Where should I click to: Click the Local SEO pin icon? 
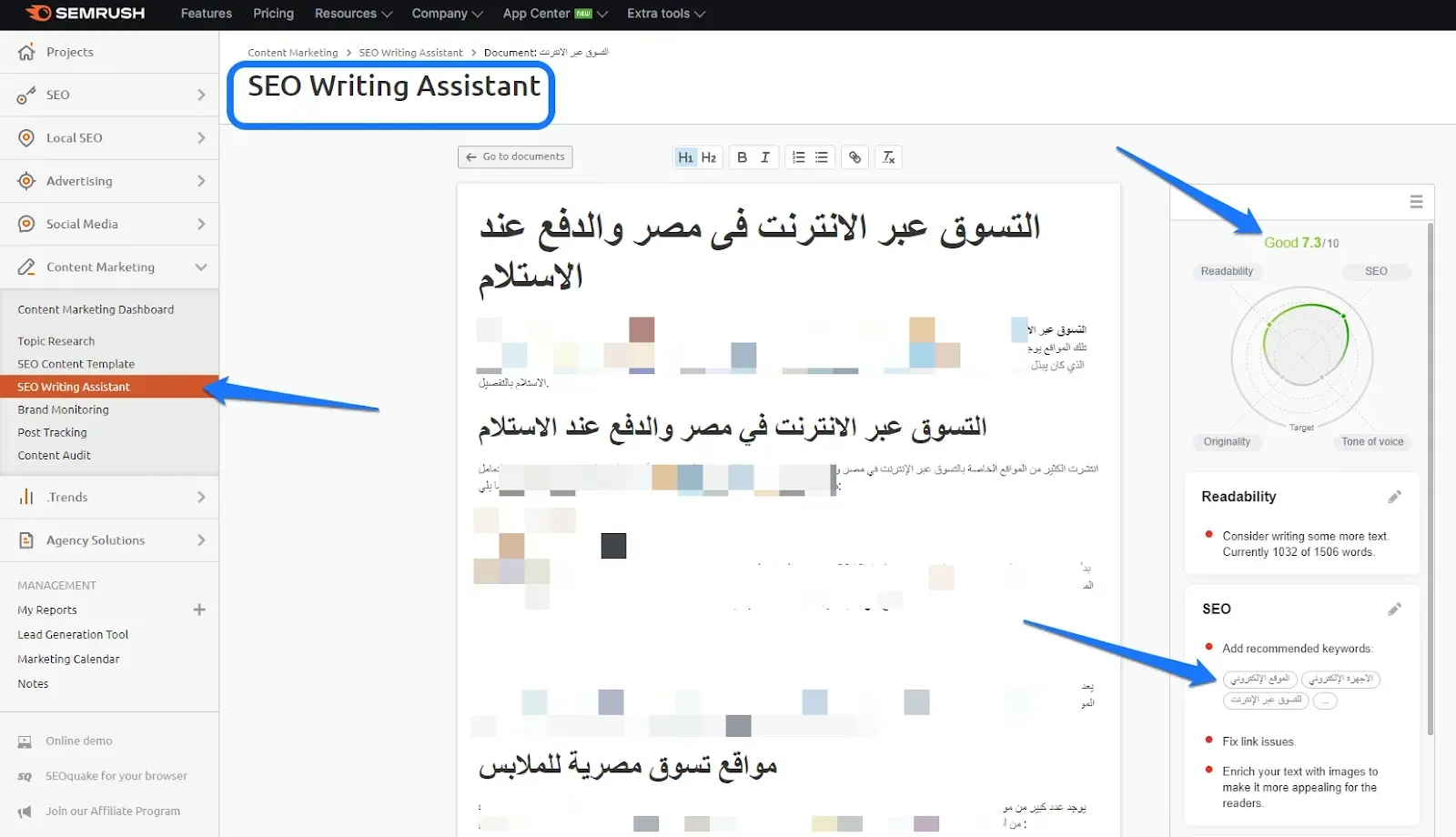click(26, 137)
